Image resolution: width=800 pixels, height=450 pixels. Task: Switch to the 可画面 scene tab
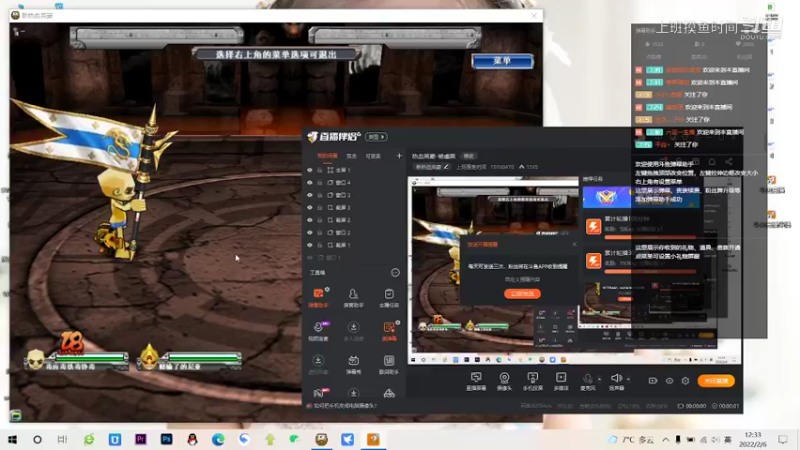coord(373,156)
